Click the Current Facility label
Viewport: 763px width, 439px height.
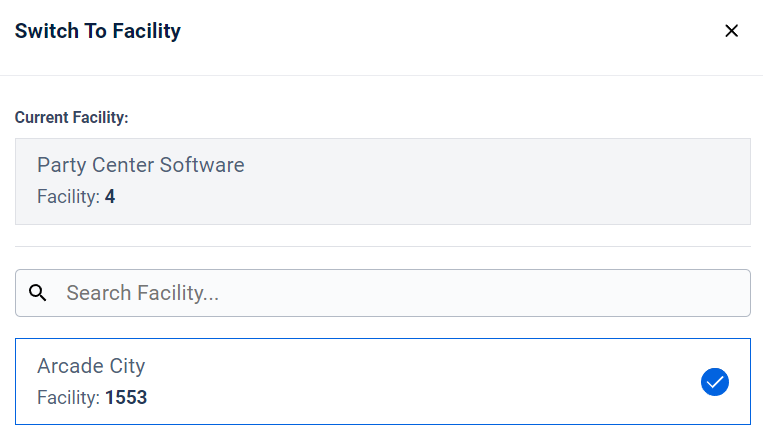[72, 117]
